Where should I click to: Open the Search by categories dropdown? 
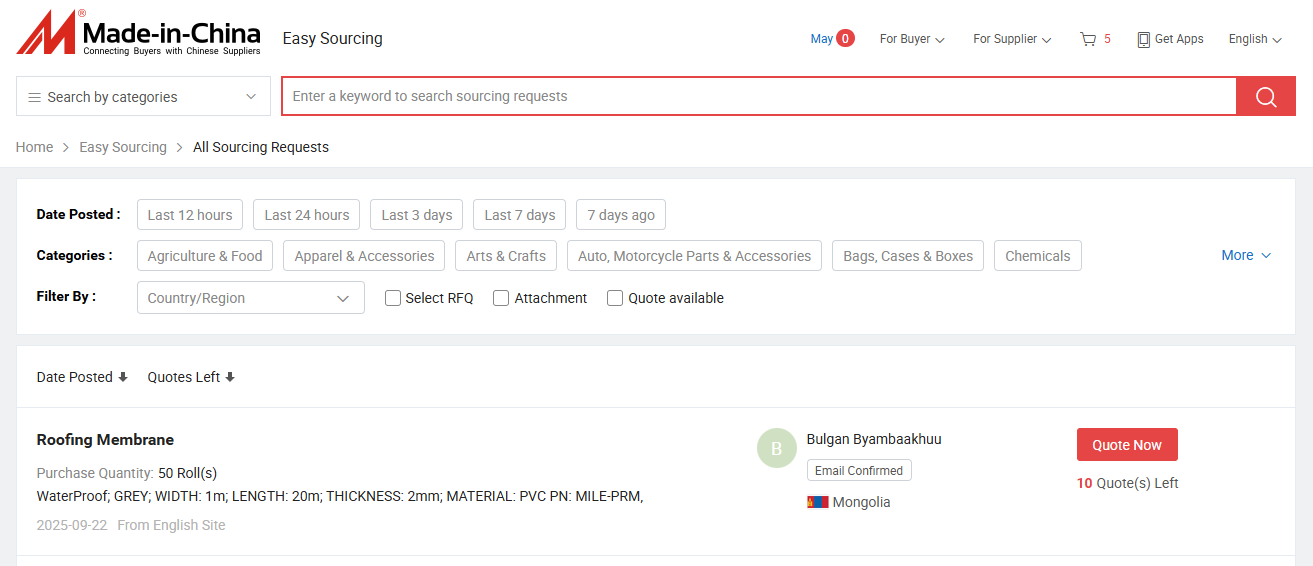[143, 97]
